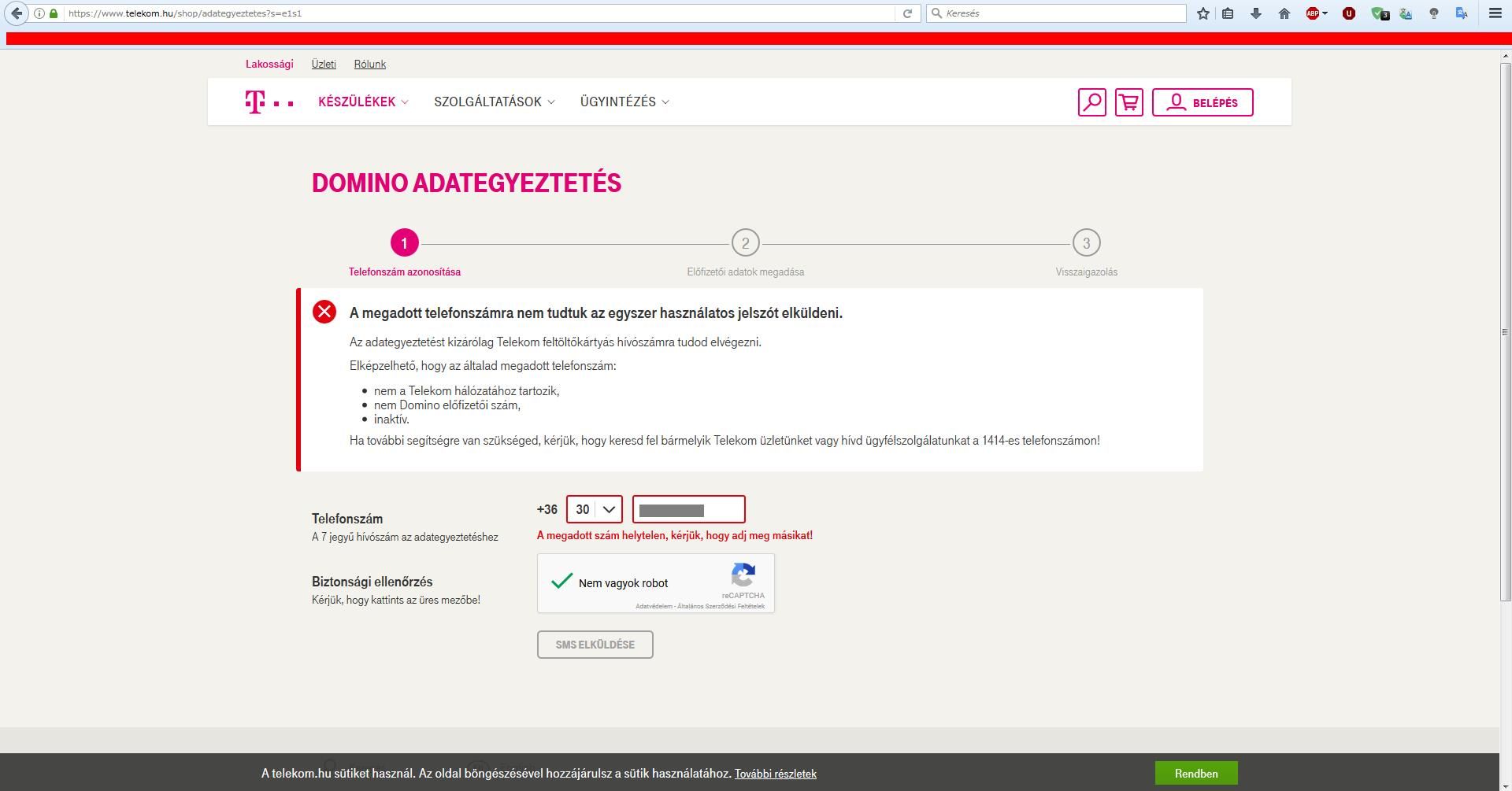Click the phone number input field
The height and width of the screenshot is (791, 1512).
click(x=689, y=509)
